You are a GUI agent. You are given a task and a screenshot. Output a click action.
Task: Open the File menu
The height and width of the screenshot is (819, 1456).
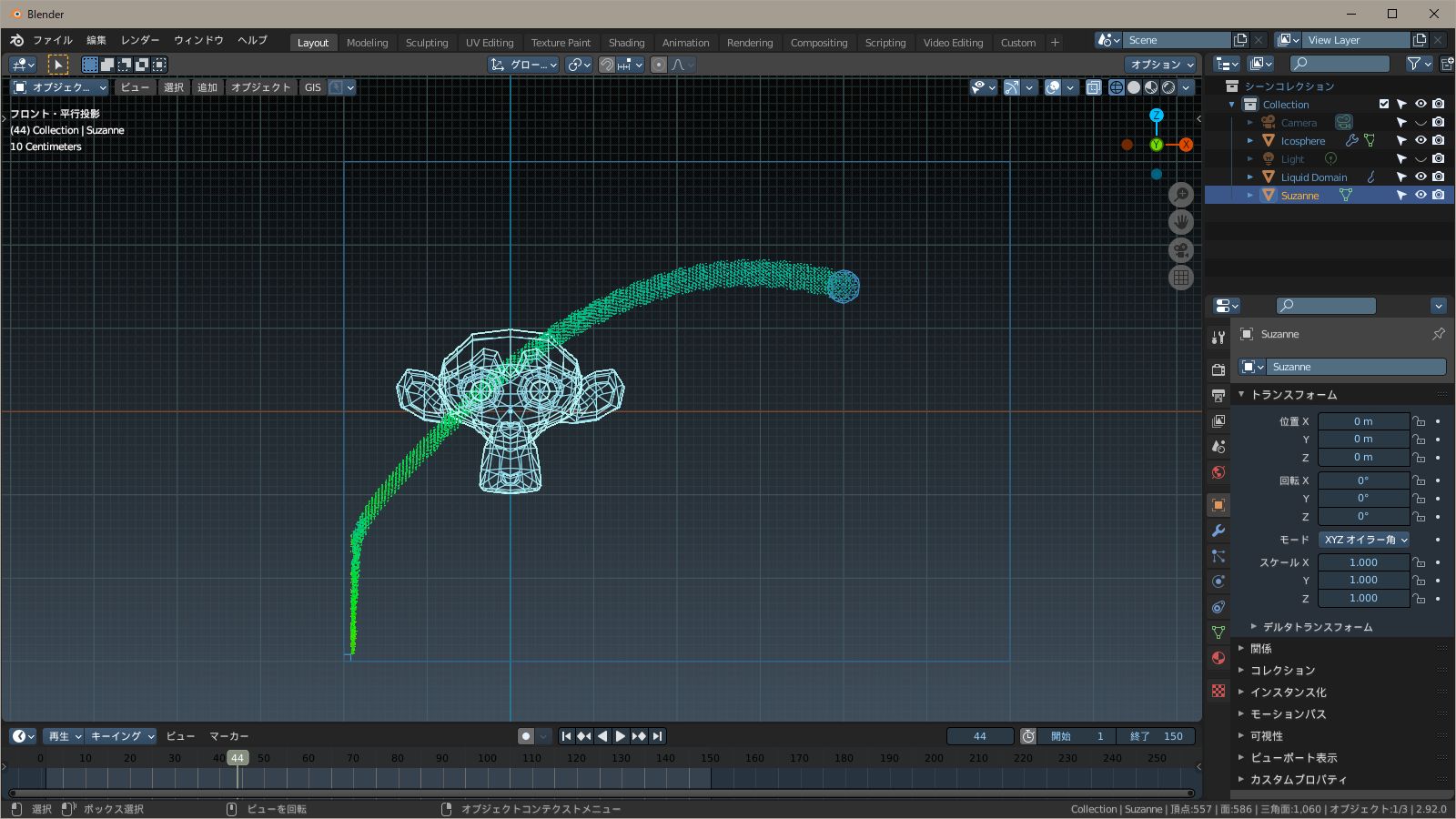53,40
